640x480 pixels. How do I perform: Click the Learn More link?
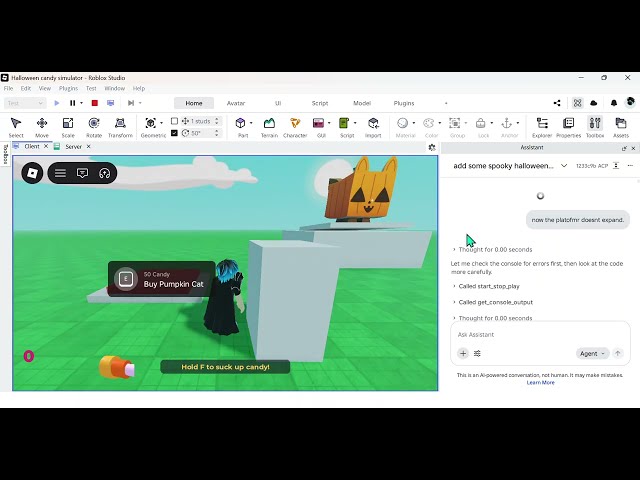(540, 382)
